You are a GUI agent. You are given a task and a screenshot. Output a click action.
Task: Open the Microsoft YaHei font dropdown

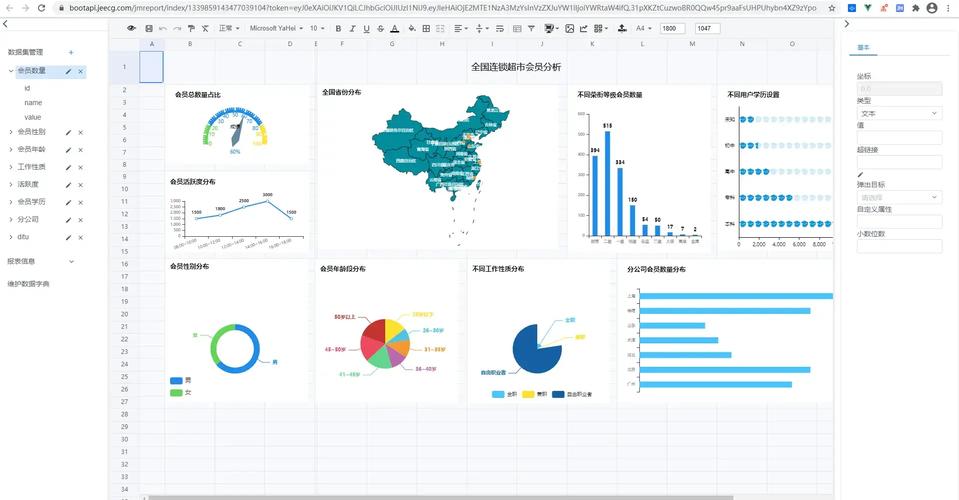[276, 28]
